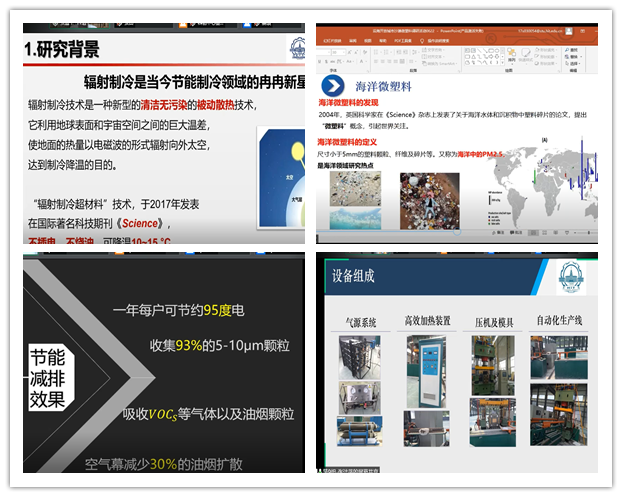The height and width of the screenshot is (497, 622).
Task: Center paragraph text
Action: [382, 61]
